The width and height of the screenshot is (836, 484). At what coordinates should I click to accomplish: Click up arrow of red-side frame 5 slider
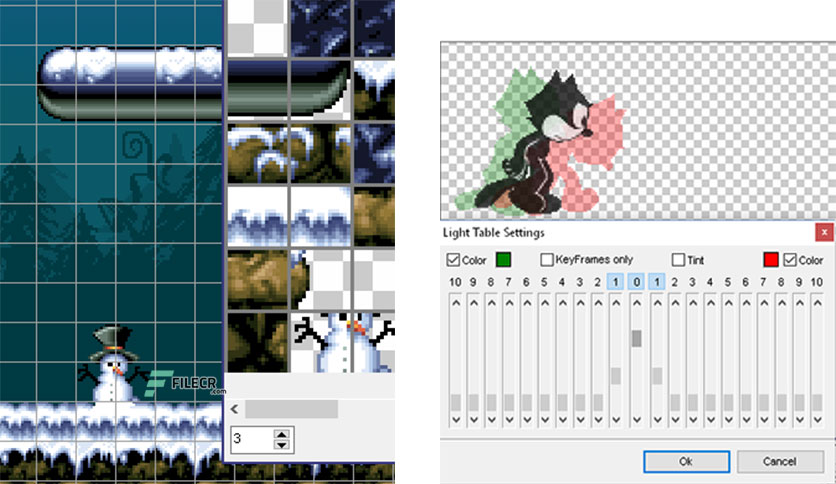tap(728, 303)
